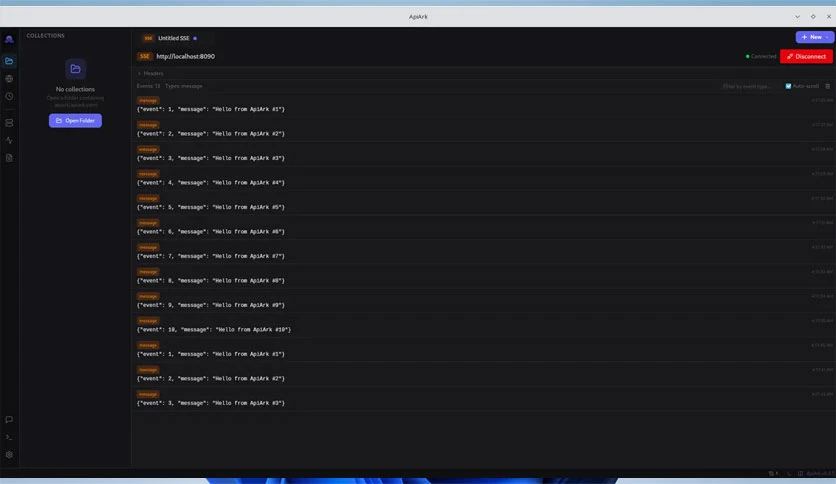Click the COLLECTIONS panel header
Image resolution: width=836 pixels, height=484 pixels.
click(45, 36)
